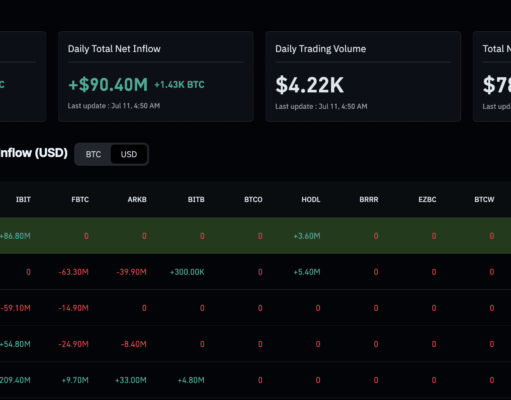Click Last update text under Net Inflow

(x=114, y=106)
